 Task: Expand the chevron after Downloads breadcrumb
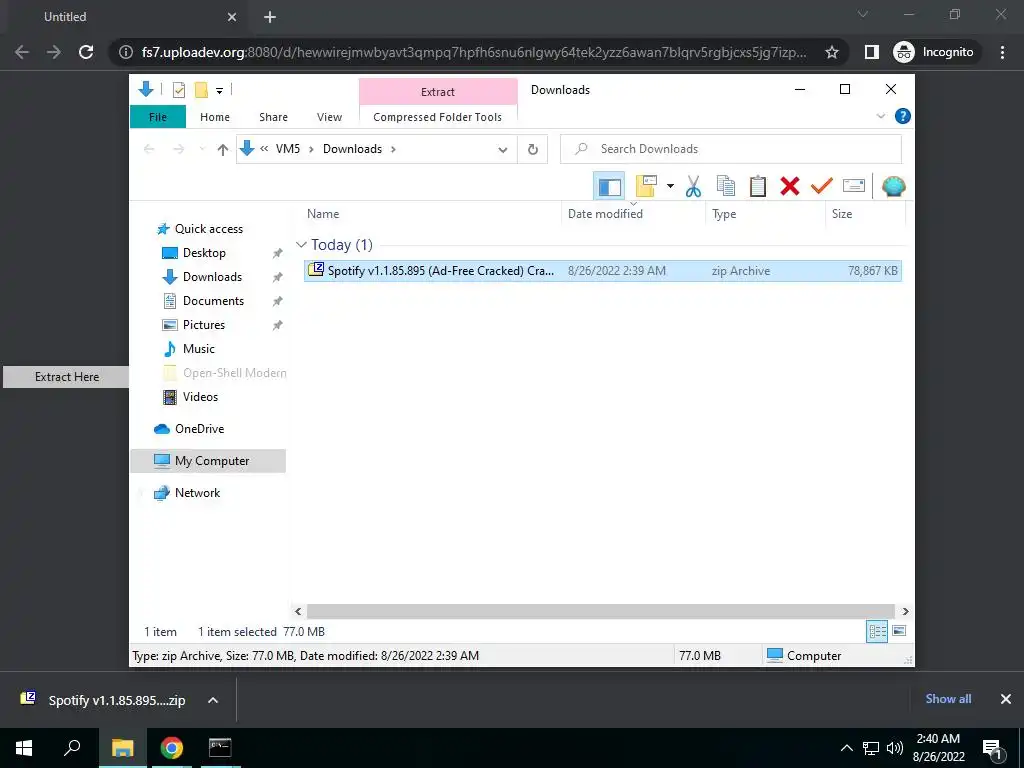(393, 150)
